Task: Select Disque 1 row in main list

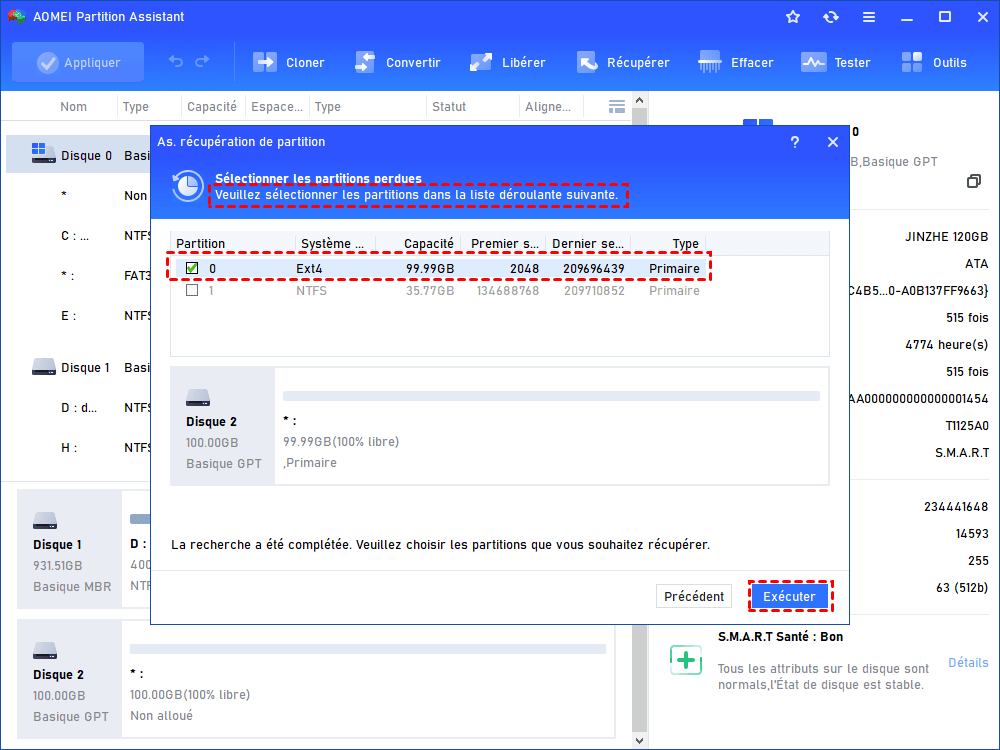Action: (x=78, y=367)
